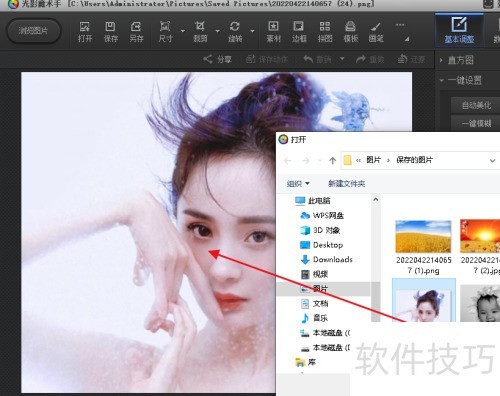Image resolution: width=500 pixels, height=396 pixels.
Task: Open the address bar dropdown
Action: (x=492, y=161)
